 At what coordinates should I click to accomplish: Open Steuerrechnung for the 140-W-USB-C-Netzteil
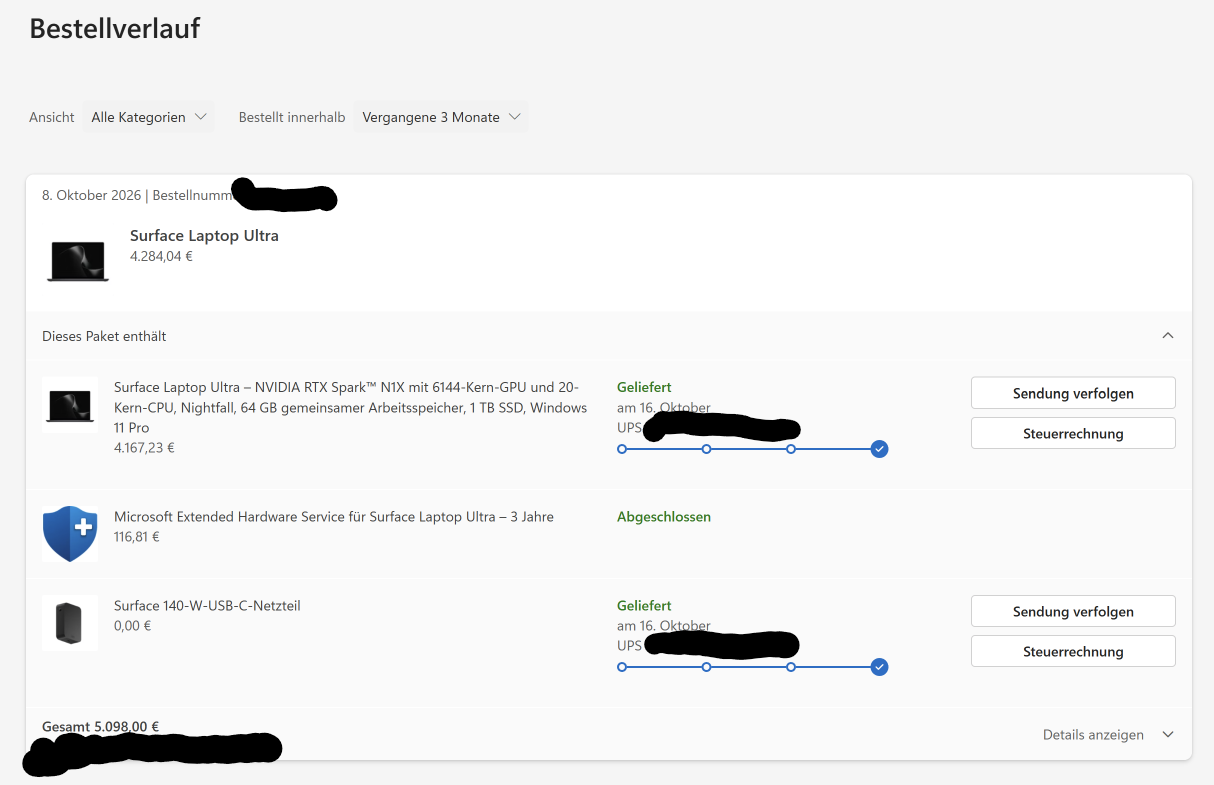pos(1073,651)
